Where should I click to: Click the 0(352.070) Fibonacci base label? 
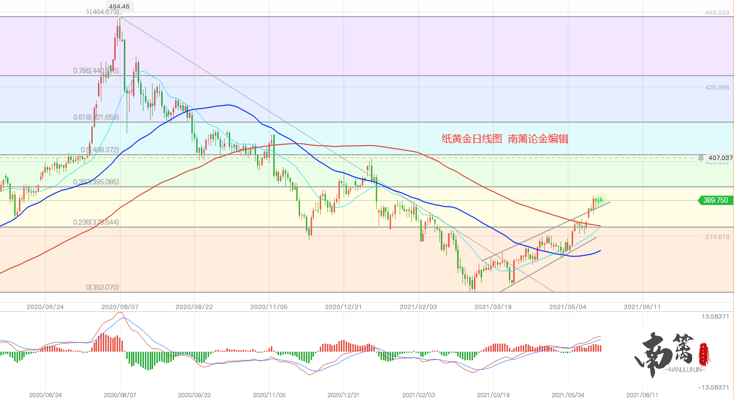102,287
